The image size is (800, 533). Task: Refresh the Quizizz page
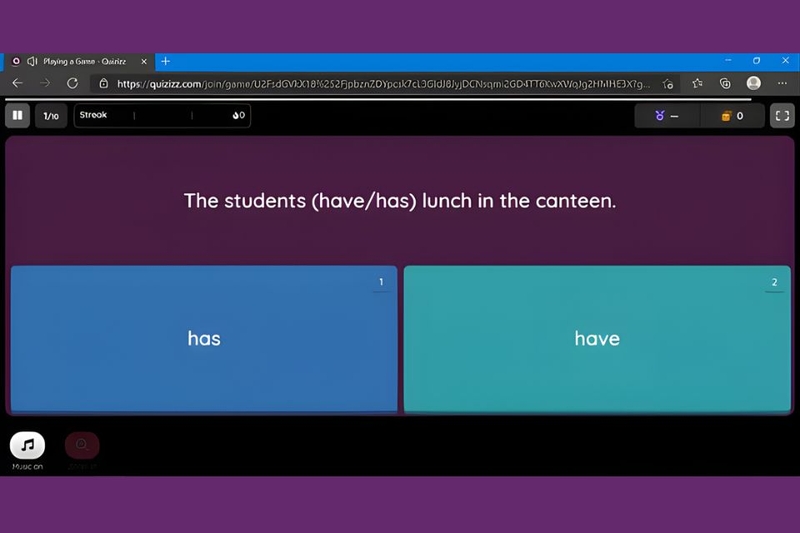click(x=72, y=83)
